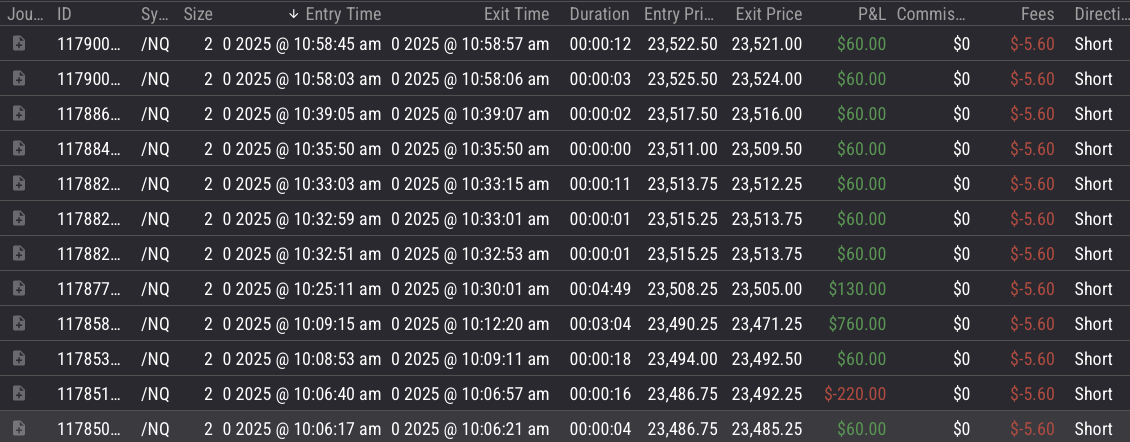Click the ID column header
This screenshot has width=1130, height=442.
point(64,14)
